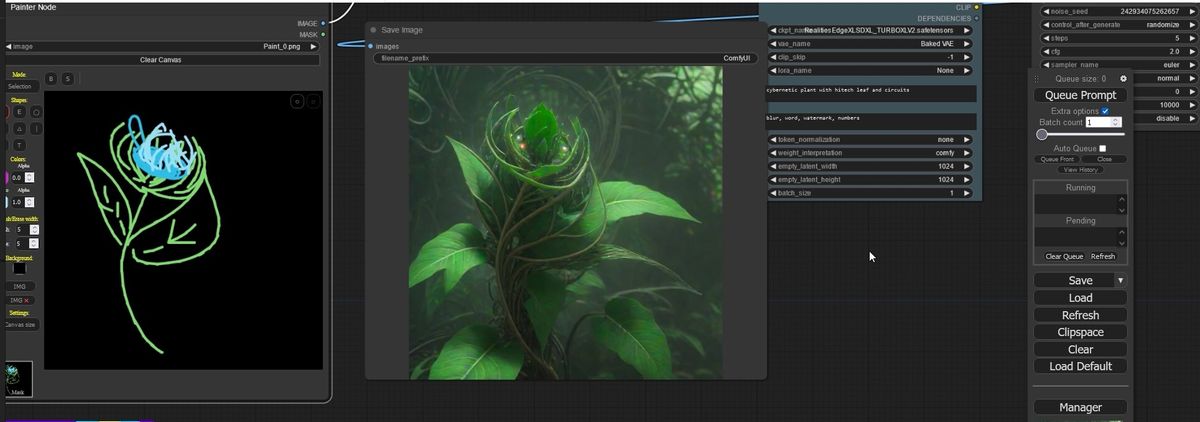1200x422 pixels.
Task: Open Clipspace from the side menu
Action: pyautogui.click(x=1080, y=332)
